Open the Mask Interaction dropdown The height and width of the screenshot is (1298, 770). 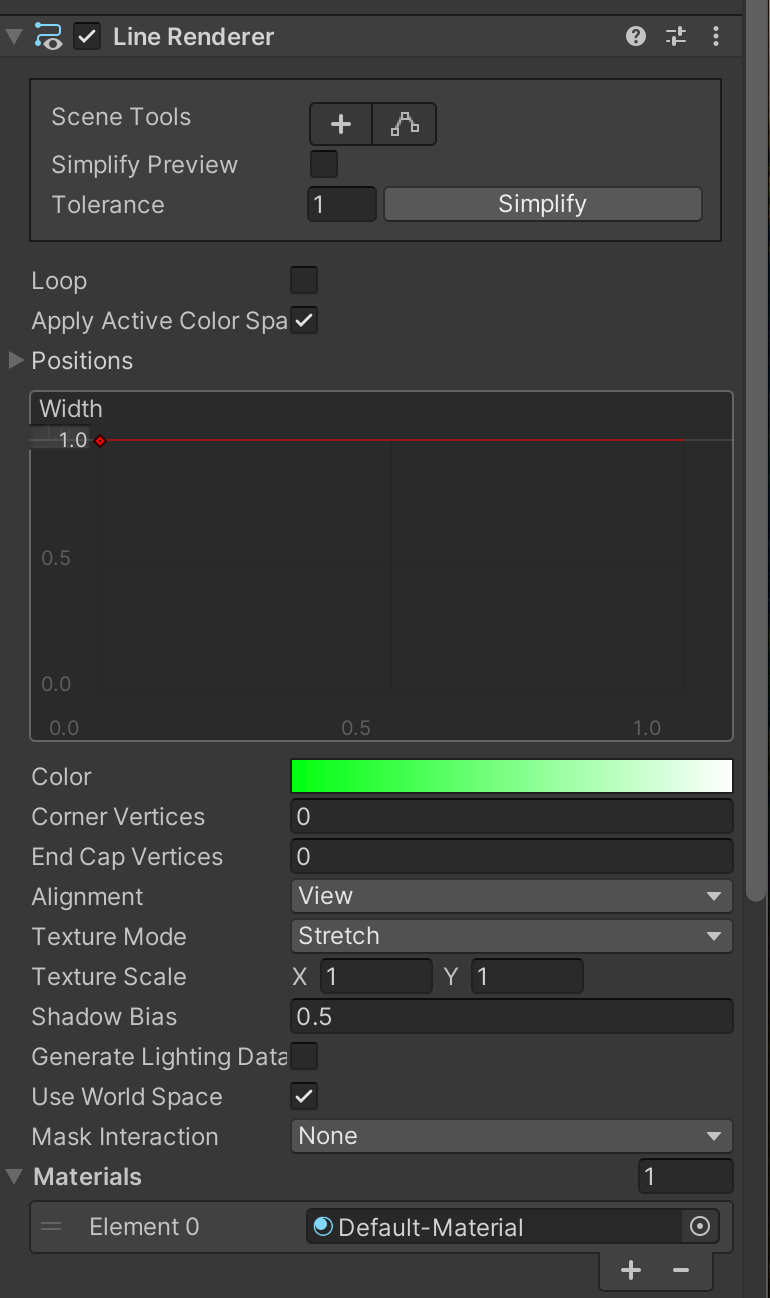pos(511,1136)
